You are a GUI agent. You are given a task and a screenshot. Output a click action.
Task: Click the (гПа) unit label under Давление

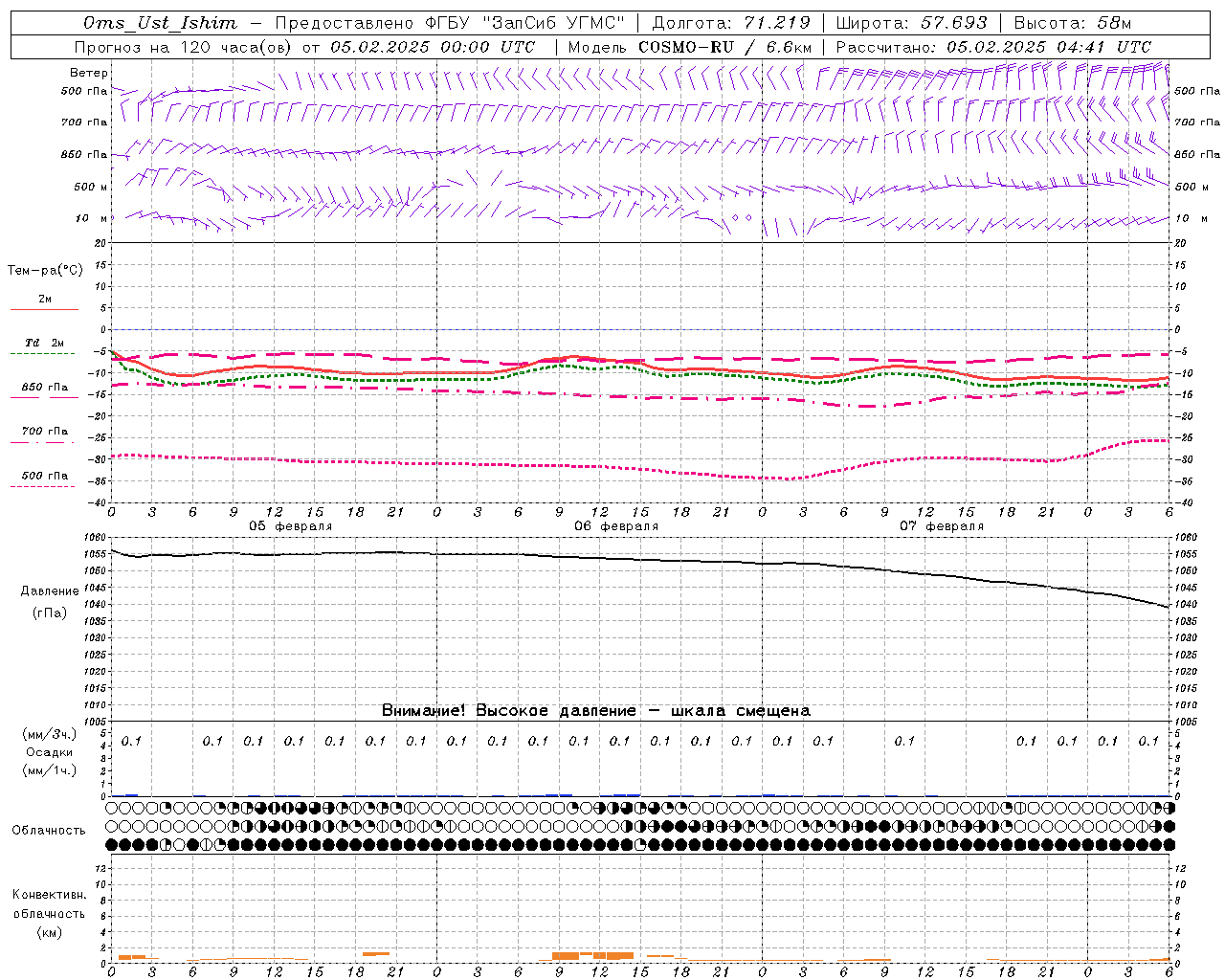[50, 612]
